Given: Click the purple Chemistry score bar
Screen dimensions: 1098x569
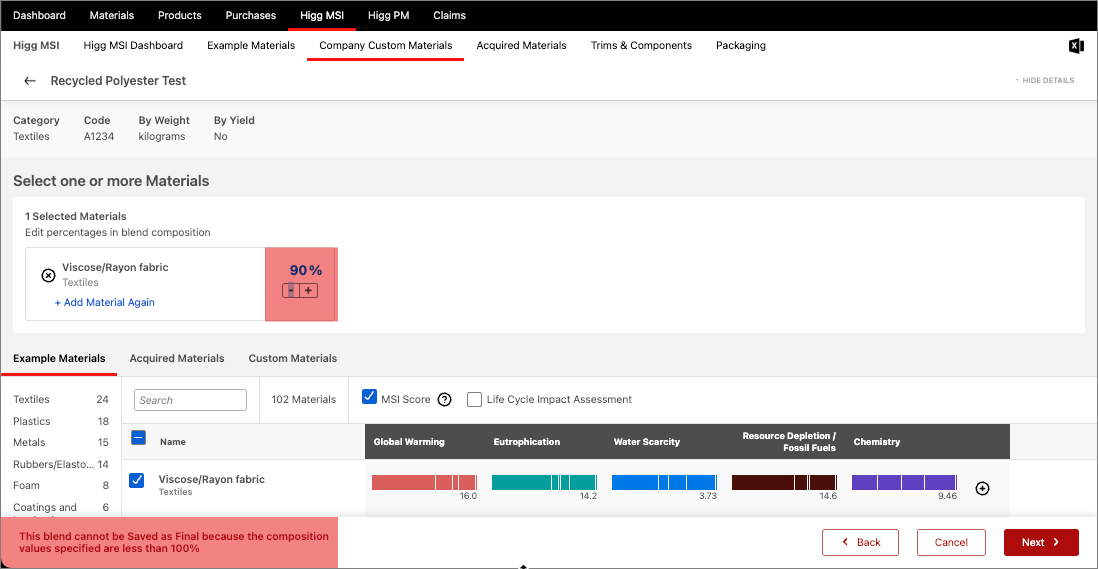Looking at the screenshot, I should point(904,482).
